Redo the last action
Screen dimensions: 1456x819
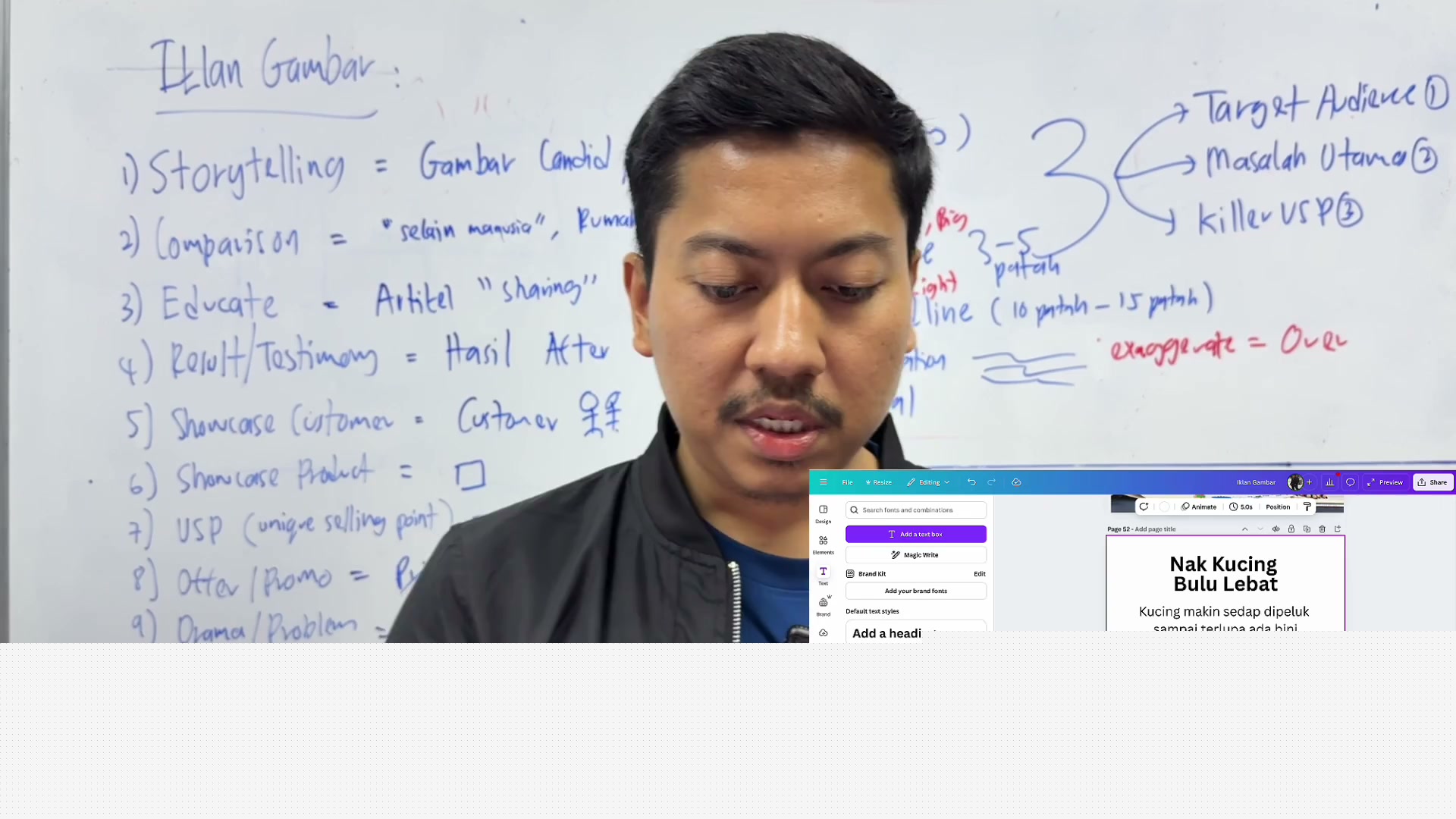point(991,482)
